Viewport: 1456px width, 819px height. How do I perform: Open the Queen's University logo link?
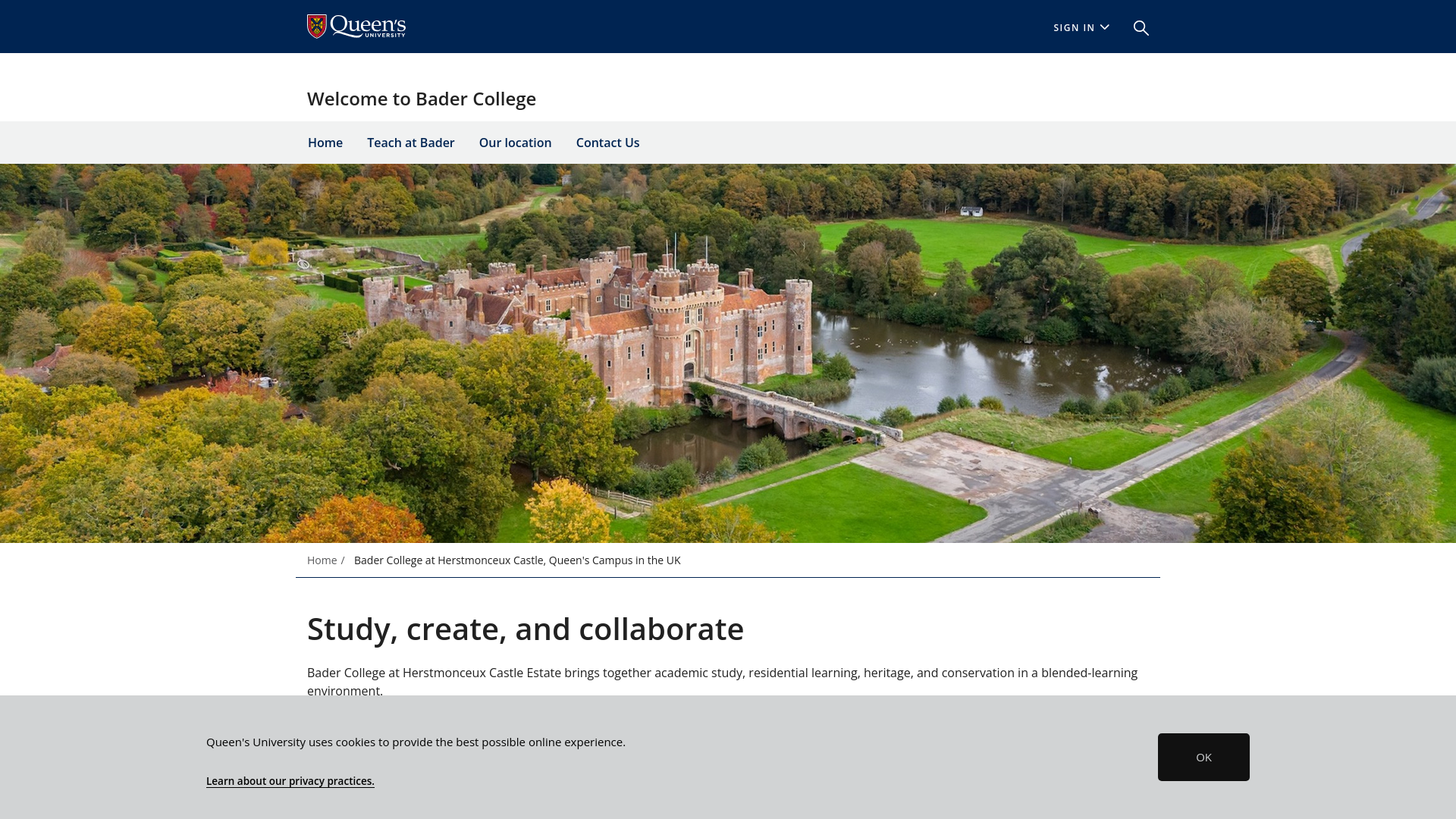[x=356, y=27]
